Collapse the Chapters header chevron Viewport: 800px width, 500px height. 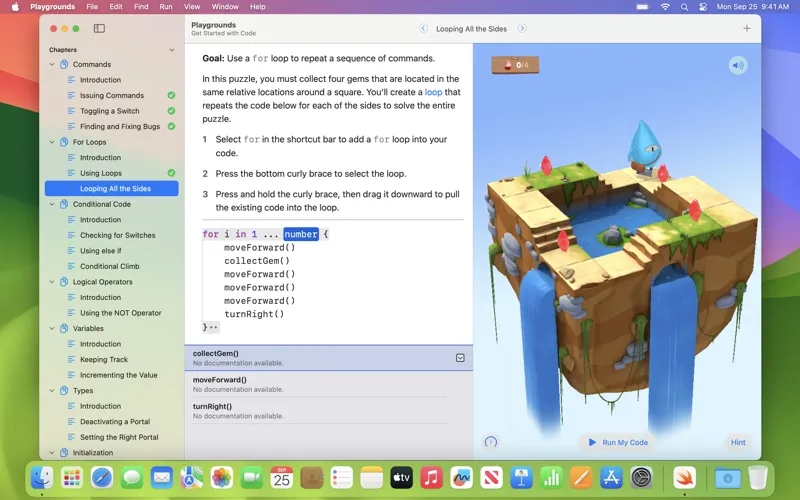coord(171,50)
